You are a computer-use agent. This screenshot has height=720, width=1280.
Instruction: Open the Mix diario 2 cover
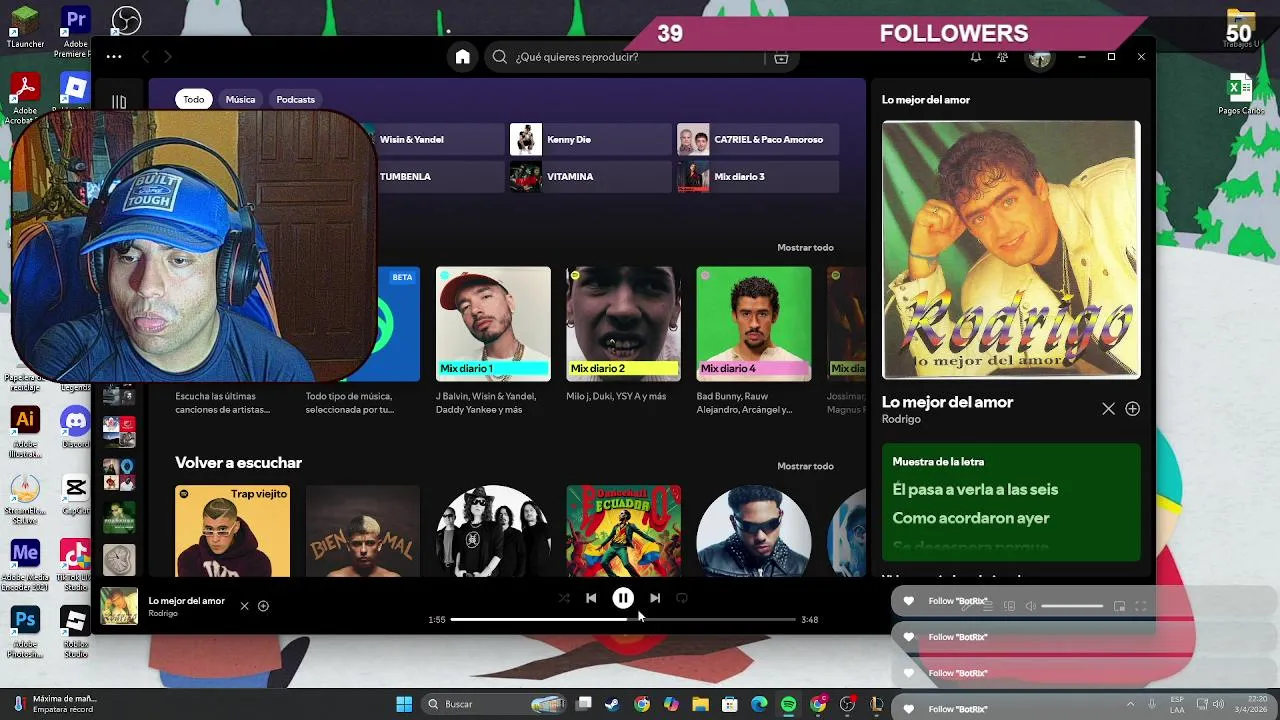click(x=623, y=324)
